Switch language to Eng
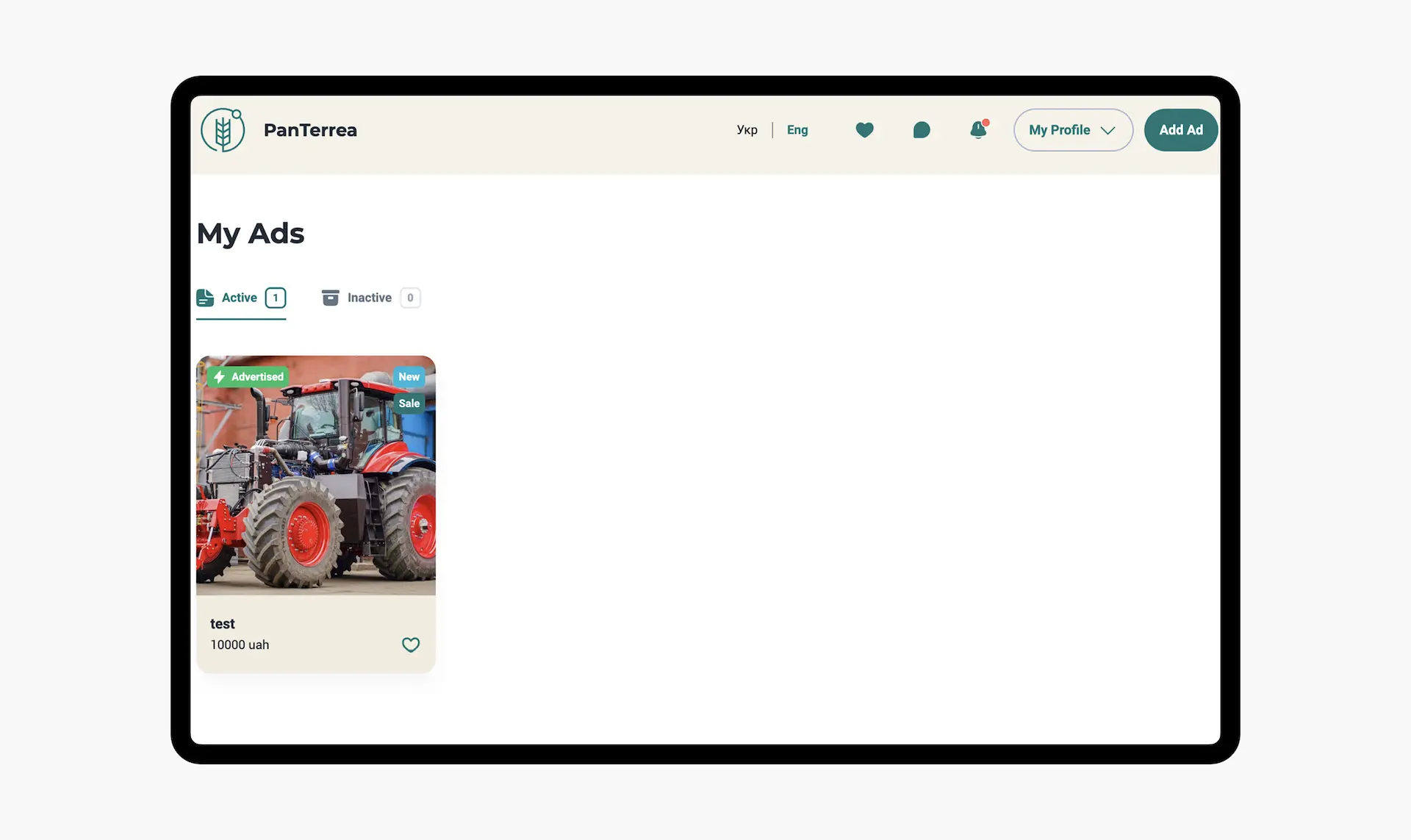The height and width of the screenshot is (840, 1411). (x=797, y=130)
